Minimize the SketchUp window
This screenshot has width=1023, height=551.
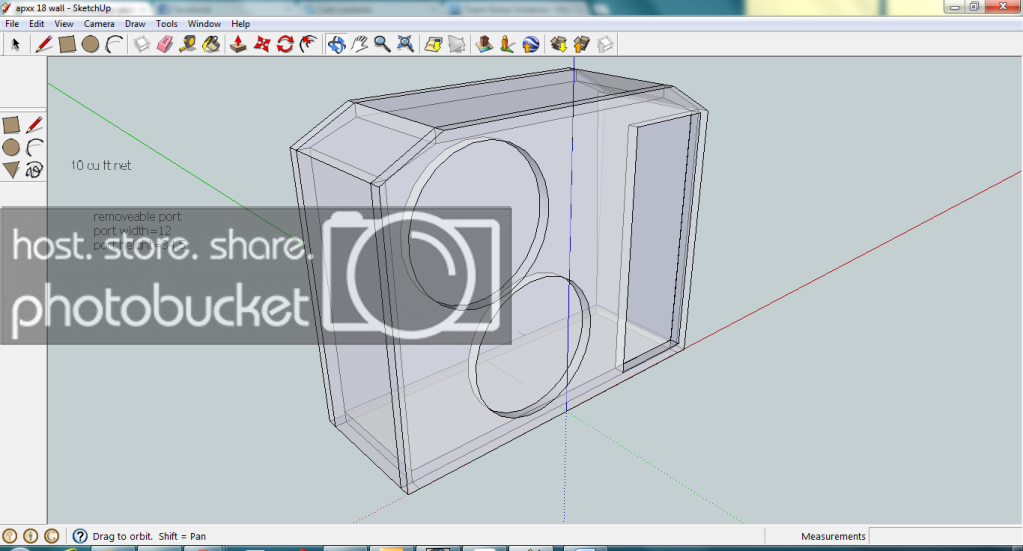click(954, 7)
